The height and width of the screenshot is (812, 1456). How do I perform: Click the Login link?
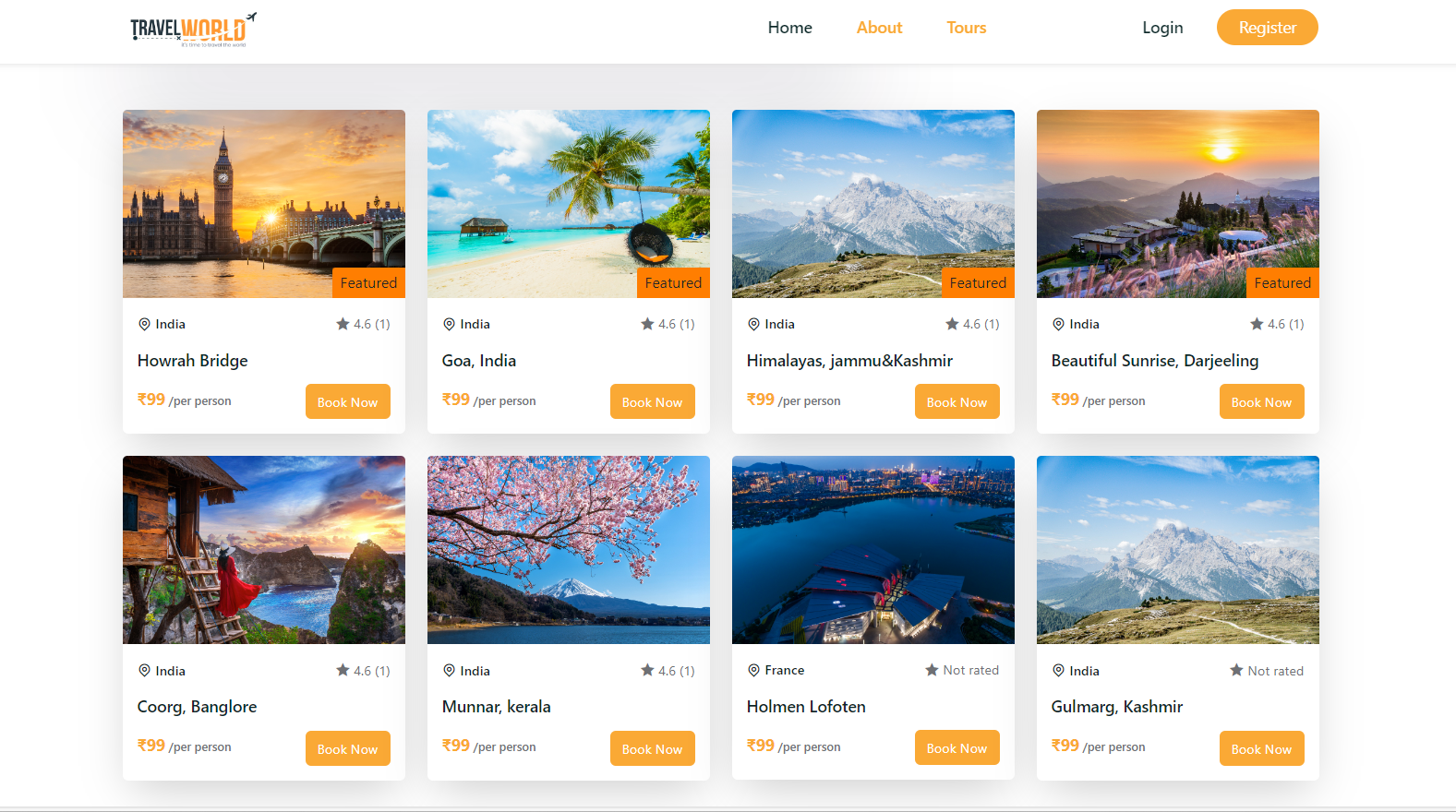(x=1161, y=28)
